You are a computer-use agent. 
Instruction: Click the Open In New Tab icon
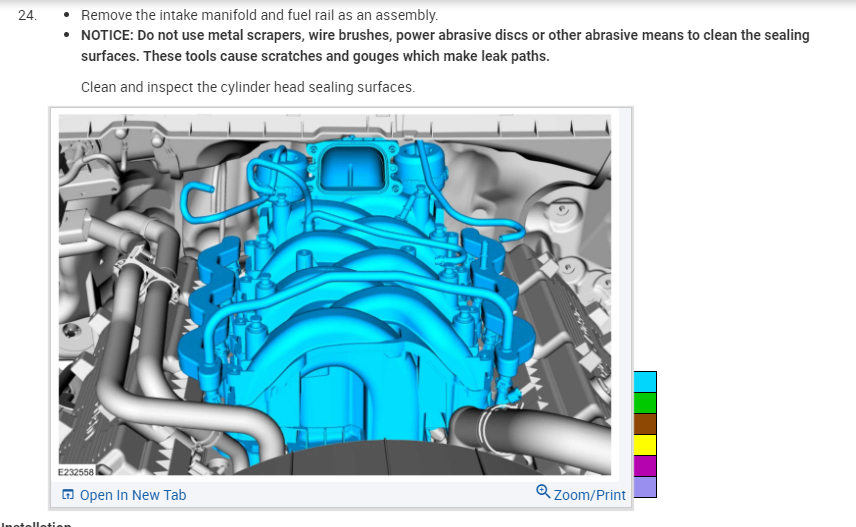68,495
